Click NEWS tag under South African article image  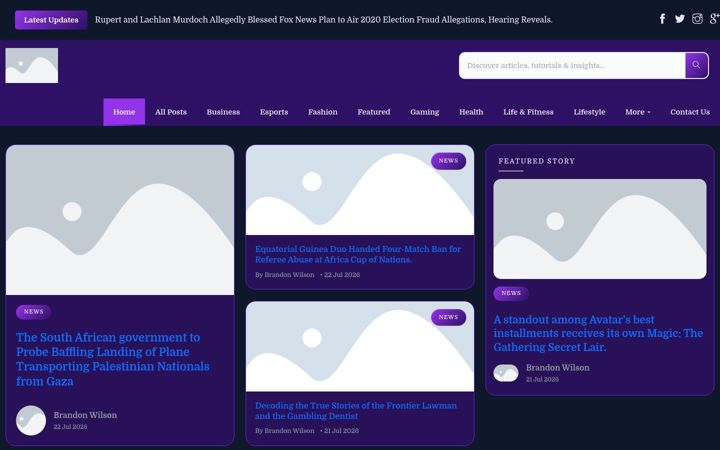click(x=34, y=311)
